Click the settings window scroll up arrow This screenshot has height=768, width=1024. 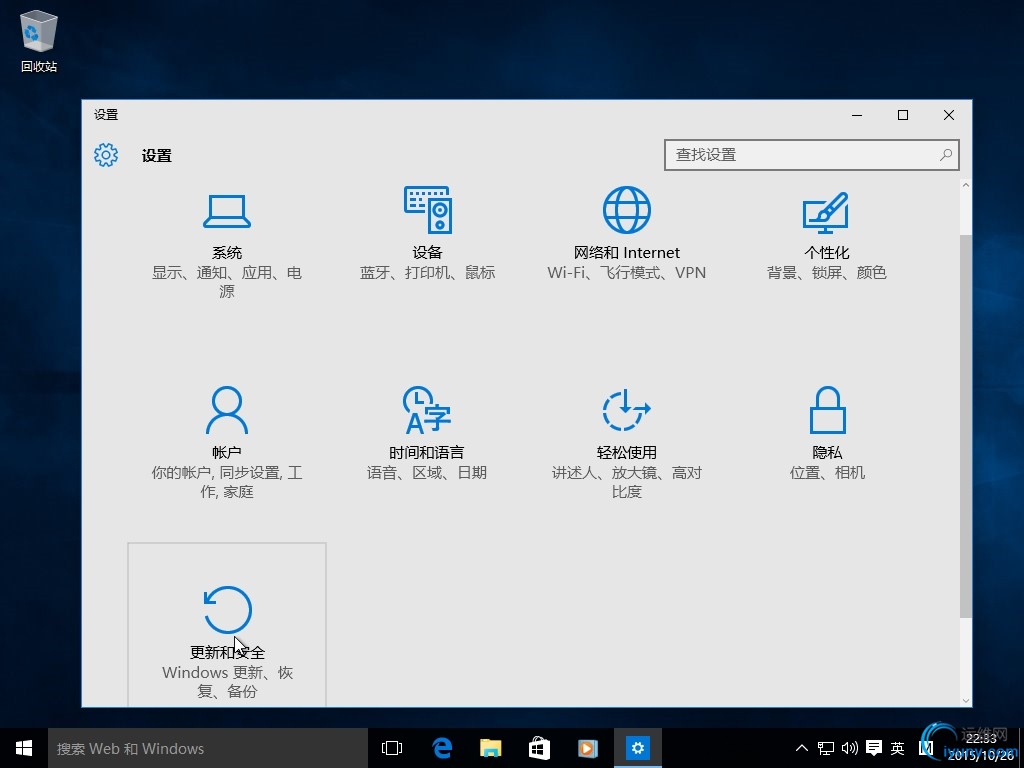pyautogui.click(x=965, y=186)
